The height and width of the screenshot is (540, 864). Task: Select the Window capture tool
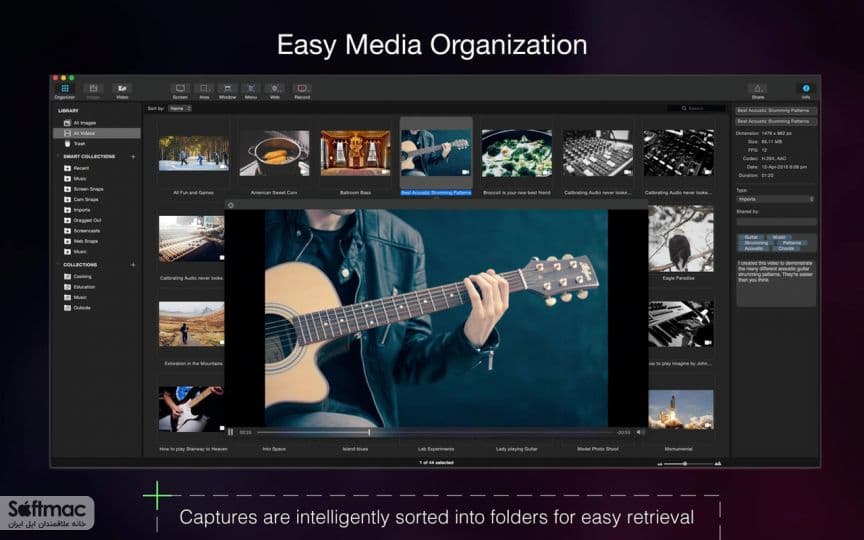(x=228, y=89)
